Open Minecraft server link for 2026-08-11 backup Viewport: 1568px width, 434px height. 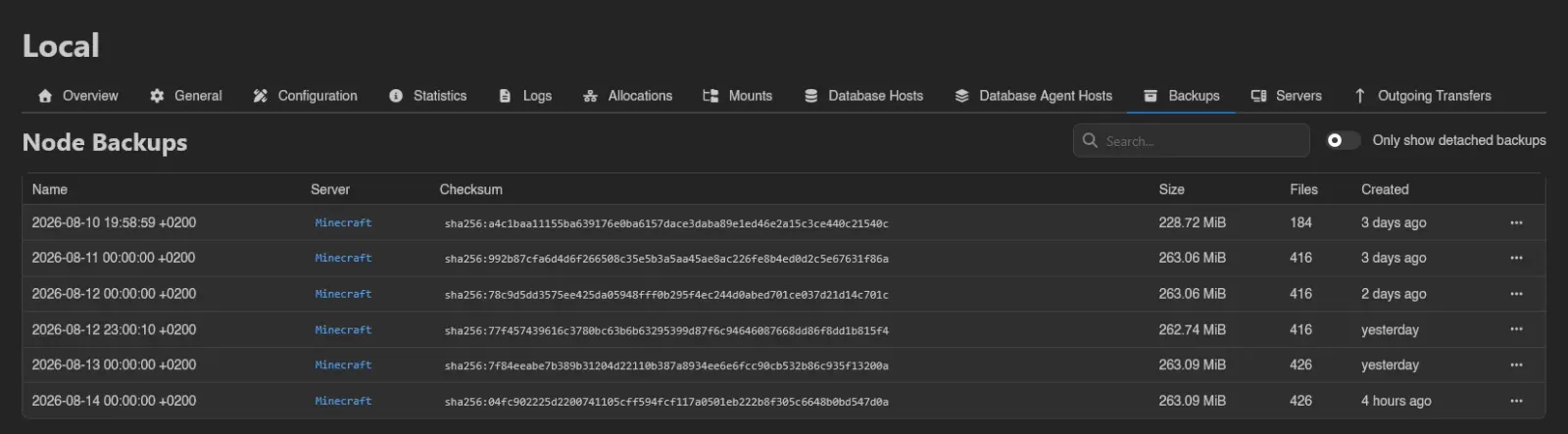tap(343, 259)
